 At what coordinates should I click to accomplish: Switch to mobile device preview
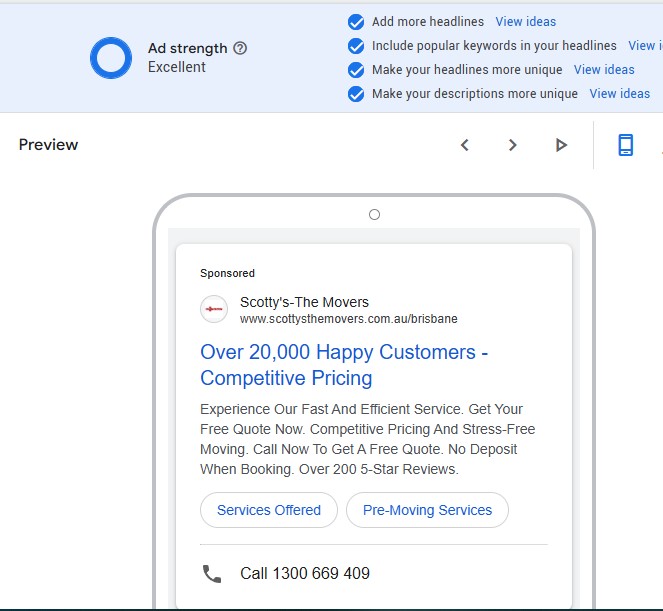pyautogui.click(x=626, y=145)
